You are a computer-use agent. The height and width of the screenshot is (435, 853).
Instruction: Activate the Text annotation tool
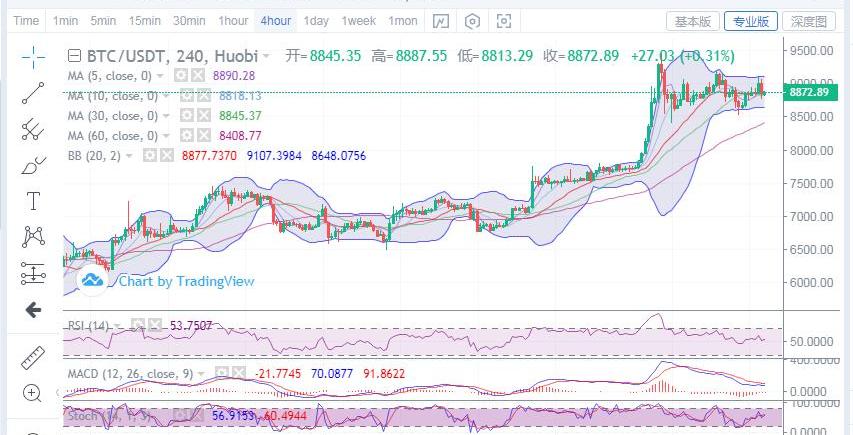point(33,200)
